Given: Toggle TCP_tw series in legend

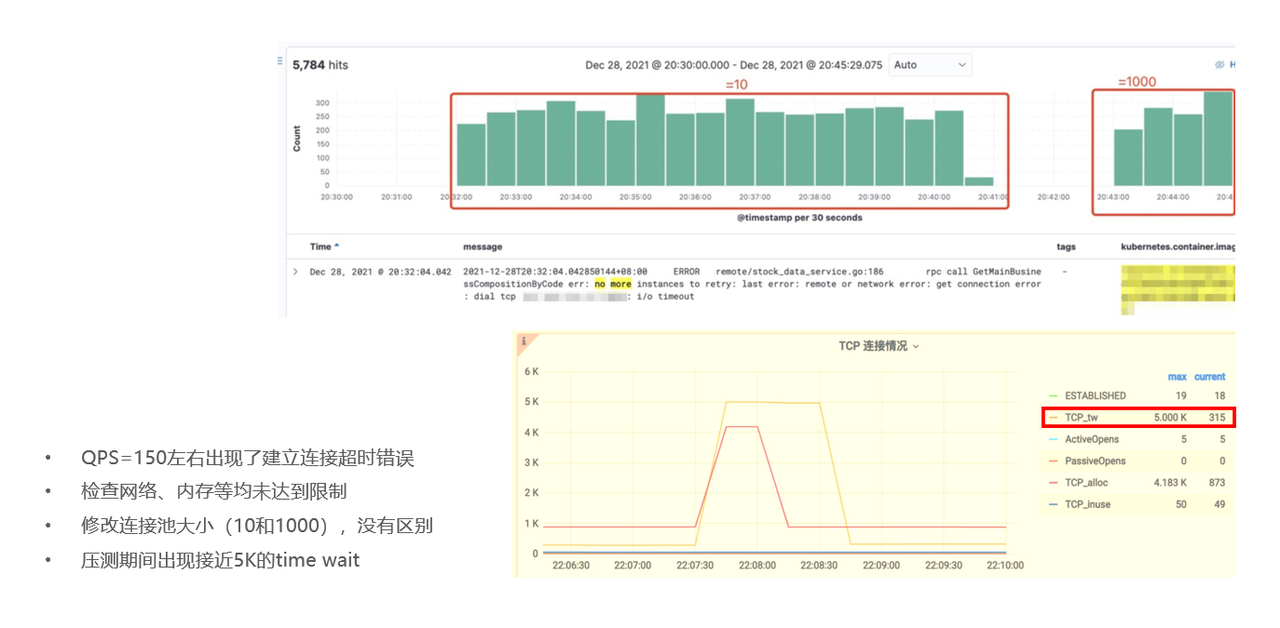Looking at the screenshot, I should click(x=1081, y=417).
